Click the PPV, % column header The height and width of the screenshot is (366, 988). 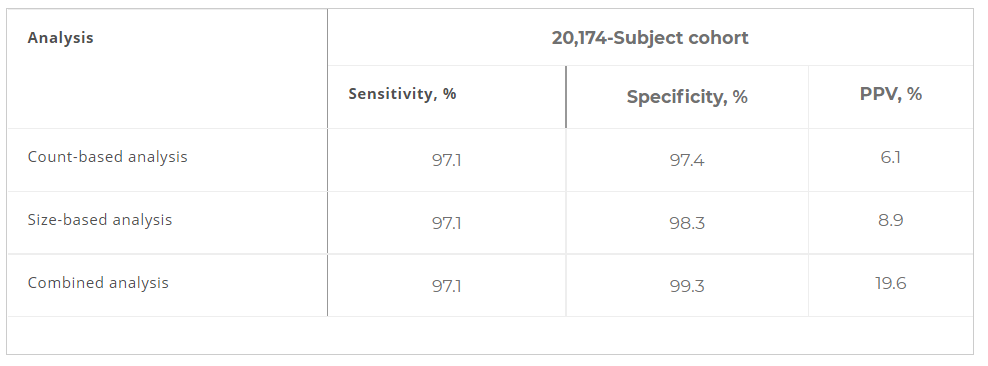(890, 94)
